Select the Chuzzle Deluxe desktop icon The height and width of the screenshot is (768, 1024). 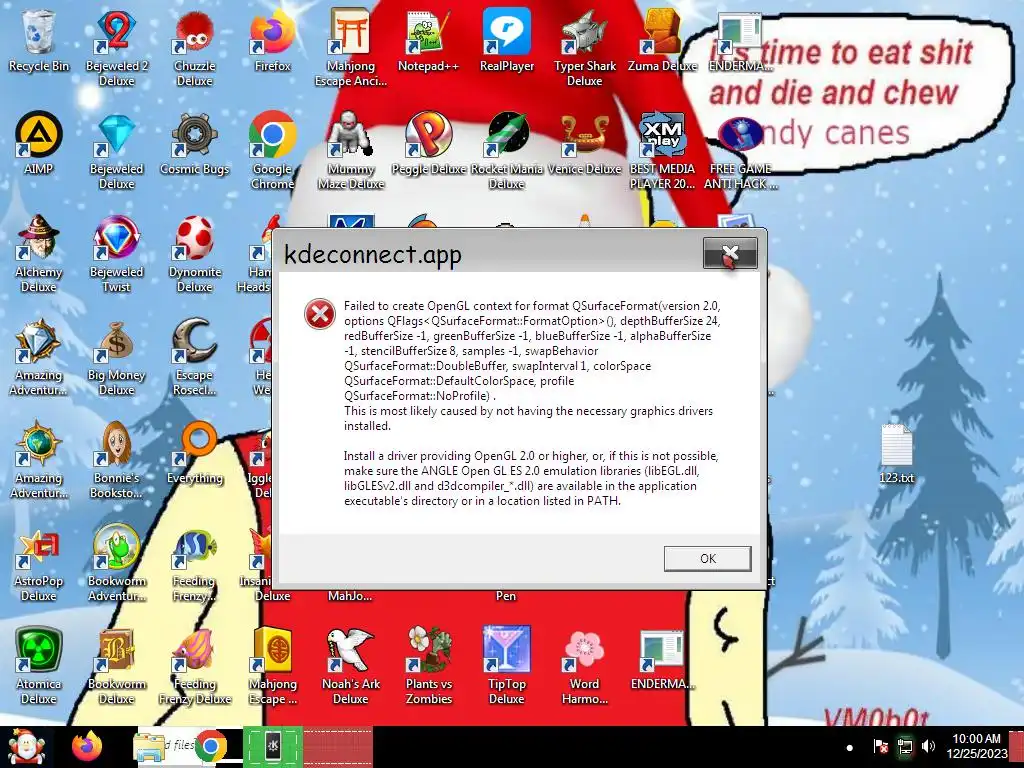click(195, 48)
